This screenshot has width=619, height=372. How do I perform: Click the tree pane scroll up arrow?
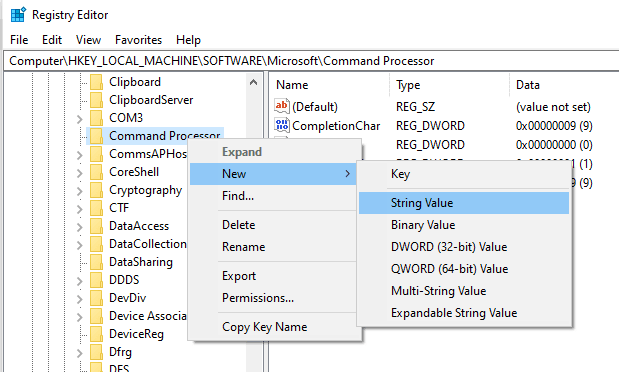pos(253,82)
